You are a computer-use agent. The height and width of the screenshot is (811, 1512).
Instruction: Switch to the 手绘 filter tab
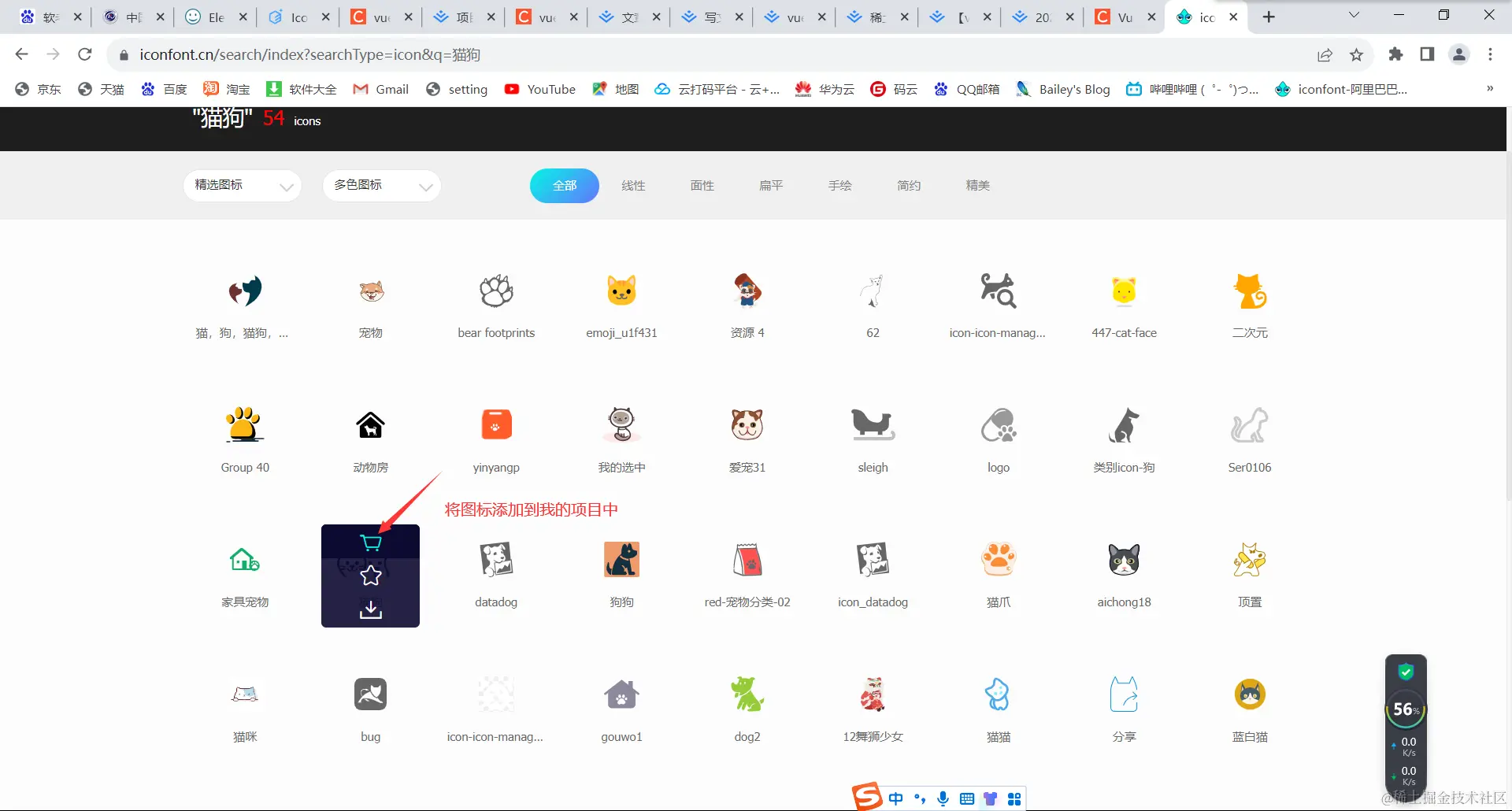point(840,185)
